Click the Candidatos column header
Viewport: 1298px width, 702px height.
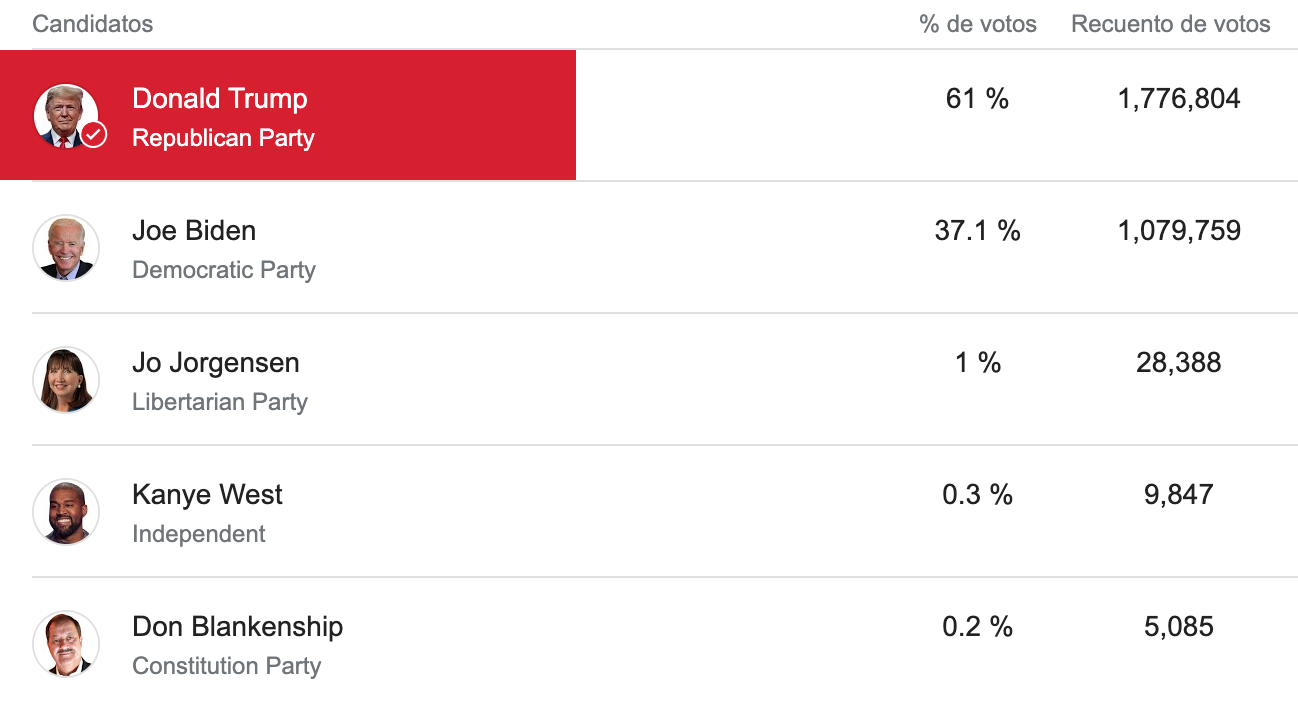[93, 24]
